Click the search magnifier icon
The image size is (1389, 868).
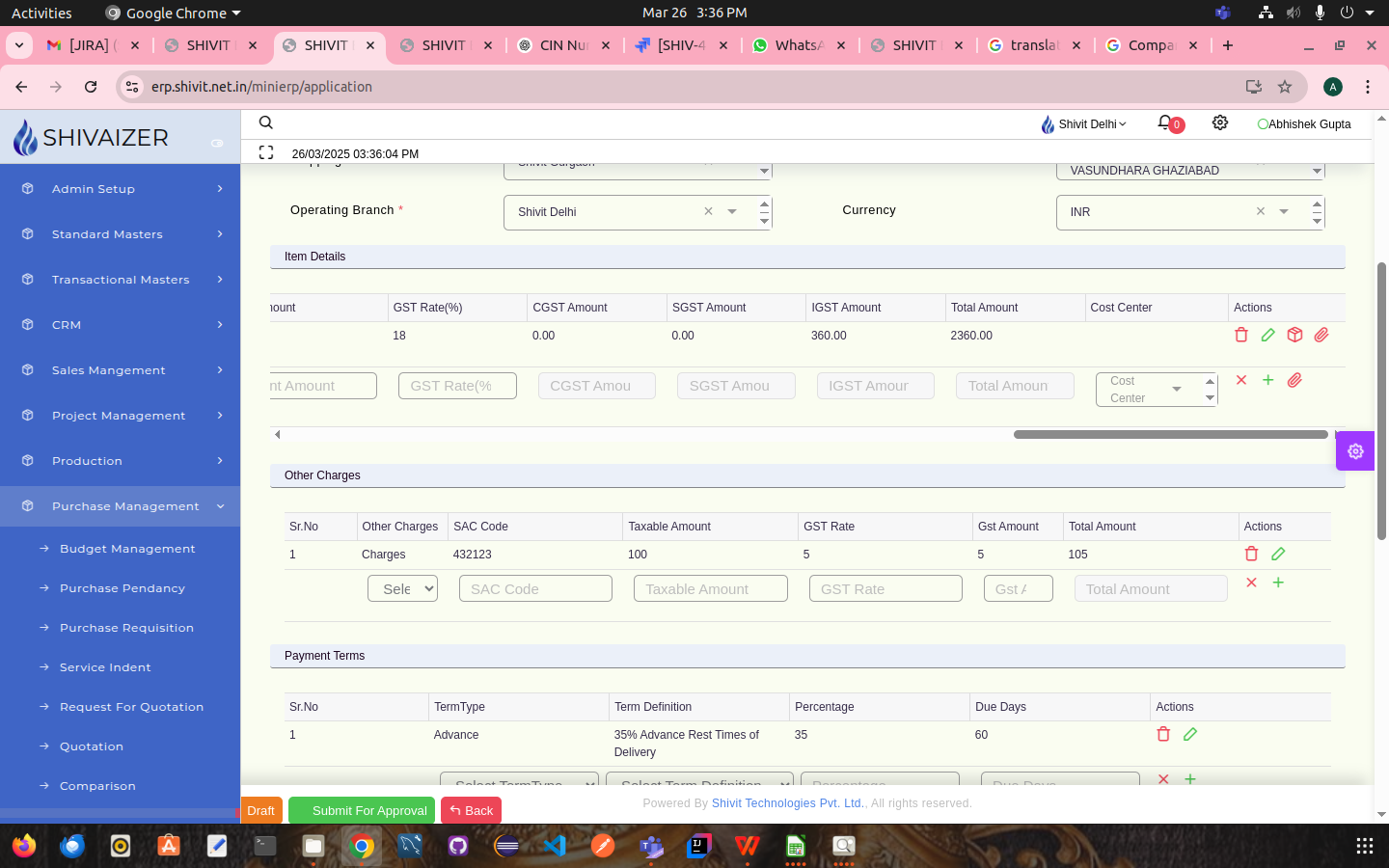click(266, 122)
